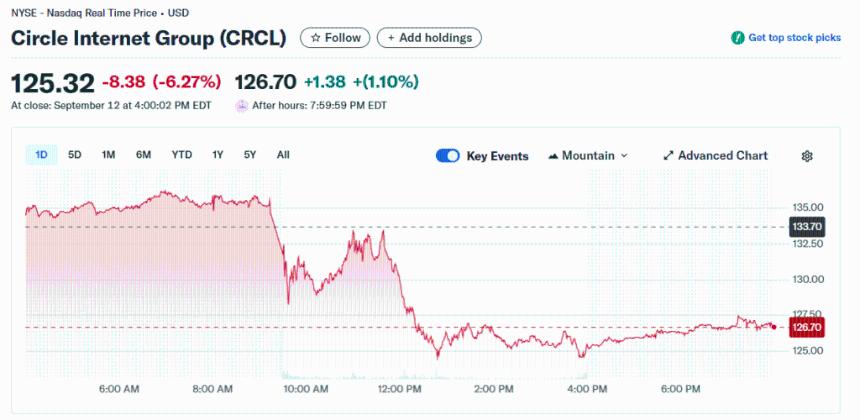
Task: Toggle the Key Events switch
Action: [x=447, y=156]
